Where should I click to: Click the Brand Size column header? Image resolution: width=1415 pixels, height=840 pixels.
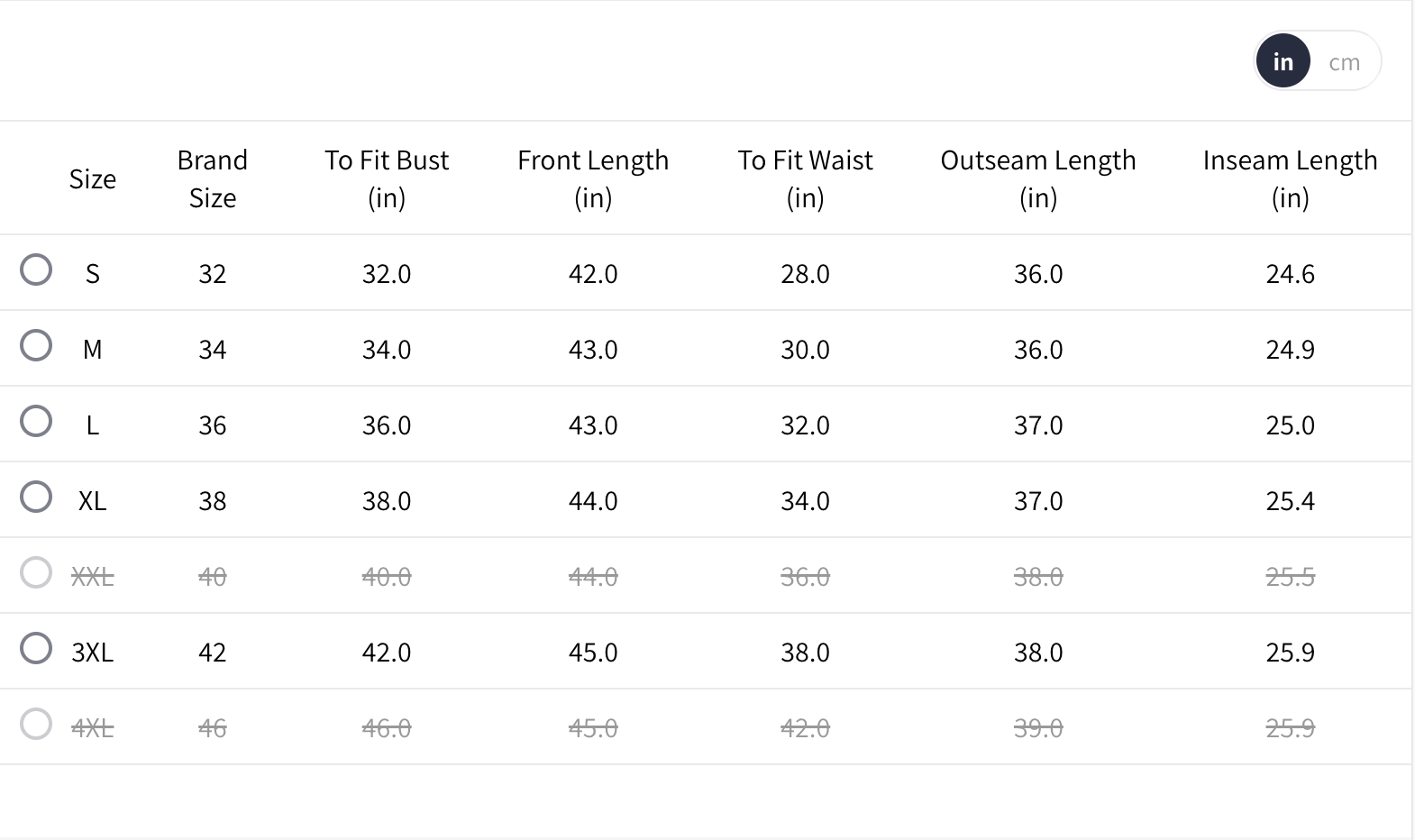pos(213,178)
